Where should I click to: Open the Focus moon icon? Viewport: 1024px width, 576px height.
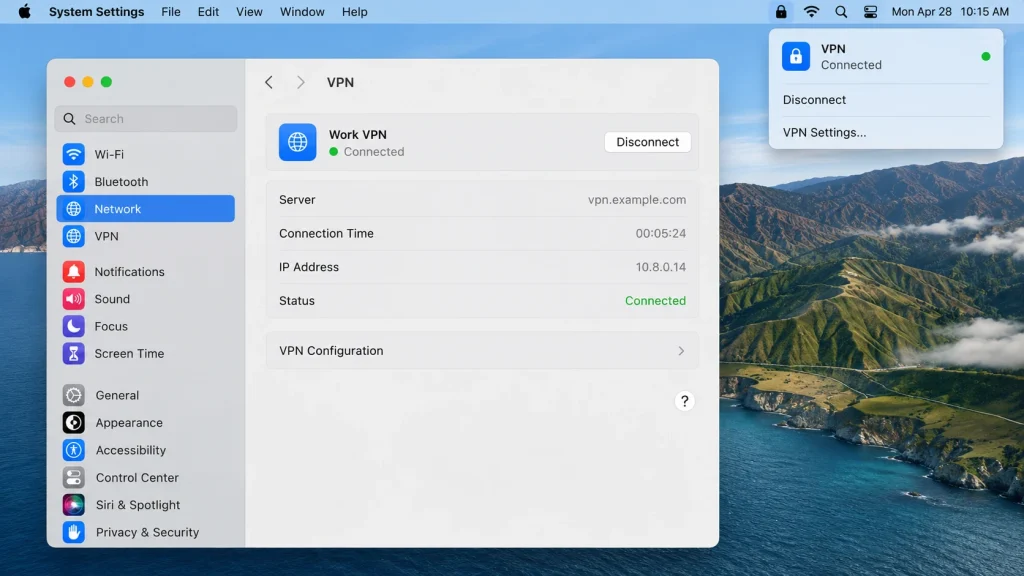(74, 327)
